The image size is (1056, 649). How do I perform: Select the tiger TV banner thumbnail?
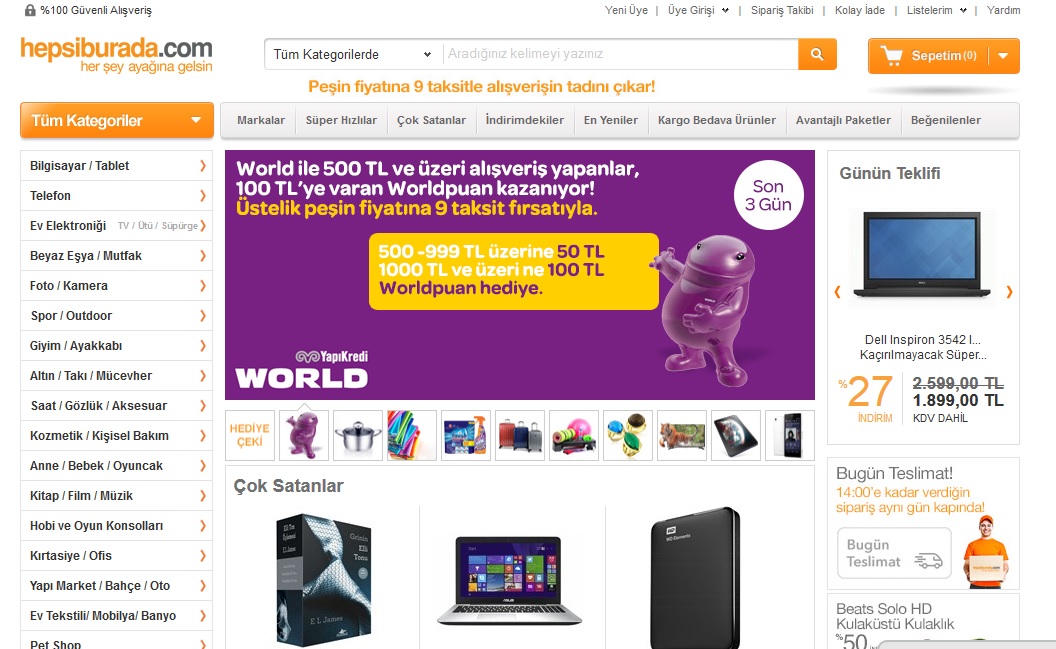682,436
